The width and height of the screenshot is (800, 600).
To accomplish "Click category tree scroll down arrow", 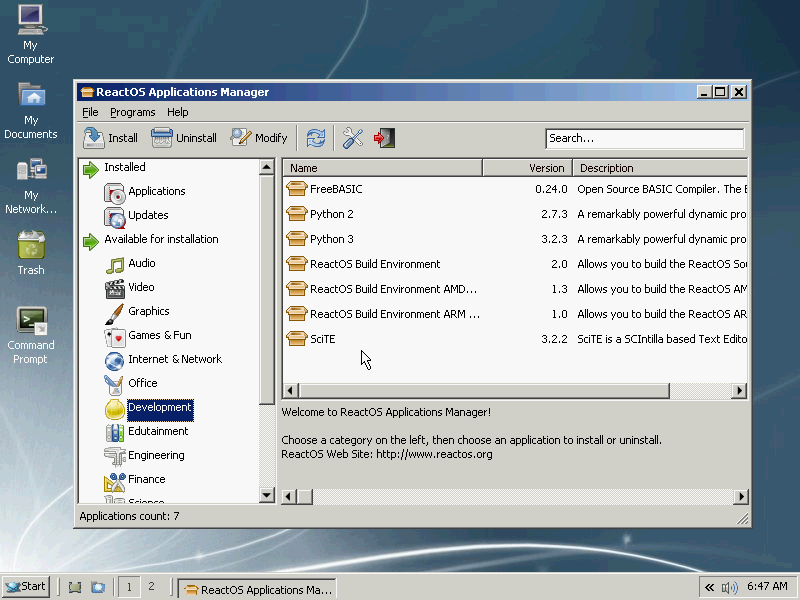I will 267,495.
